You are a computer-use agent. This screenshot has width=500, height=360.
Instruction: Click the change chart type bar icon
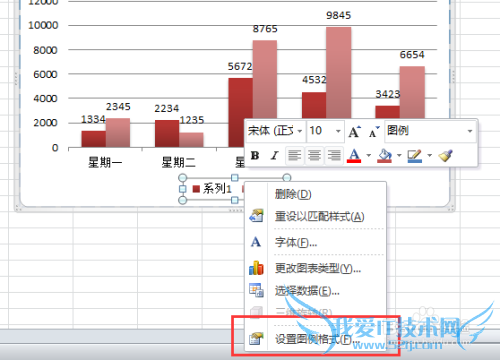click(x=256, y=268)
